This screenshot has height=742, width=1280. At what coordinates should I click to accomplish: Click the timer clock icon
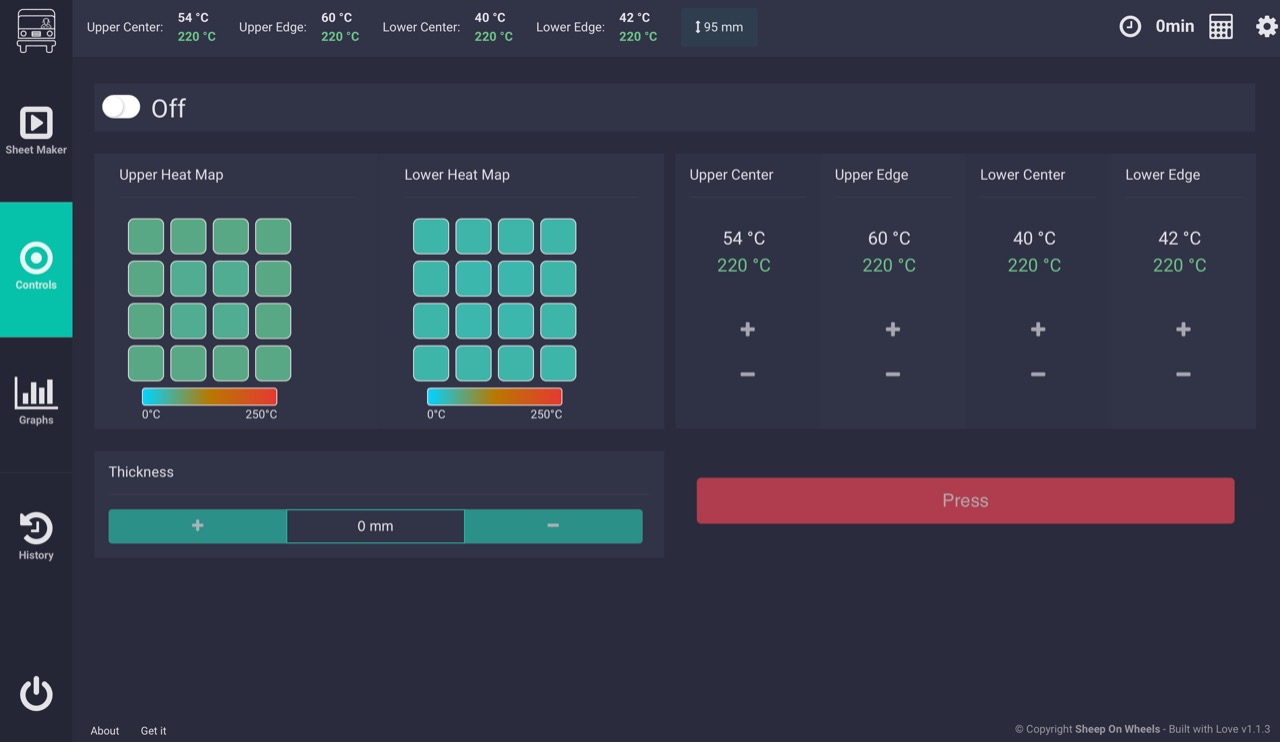click(1130, 27)
